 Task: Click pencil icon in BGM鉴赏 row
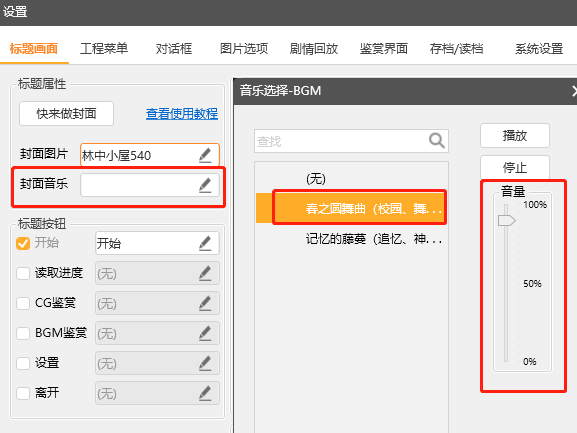pyautogui.click(x=205, y=333)
